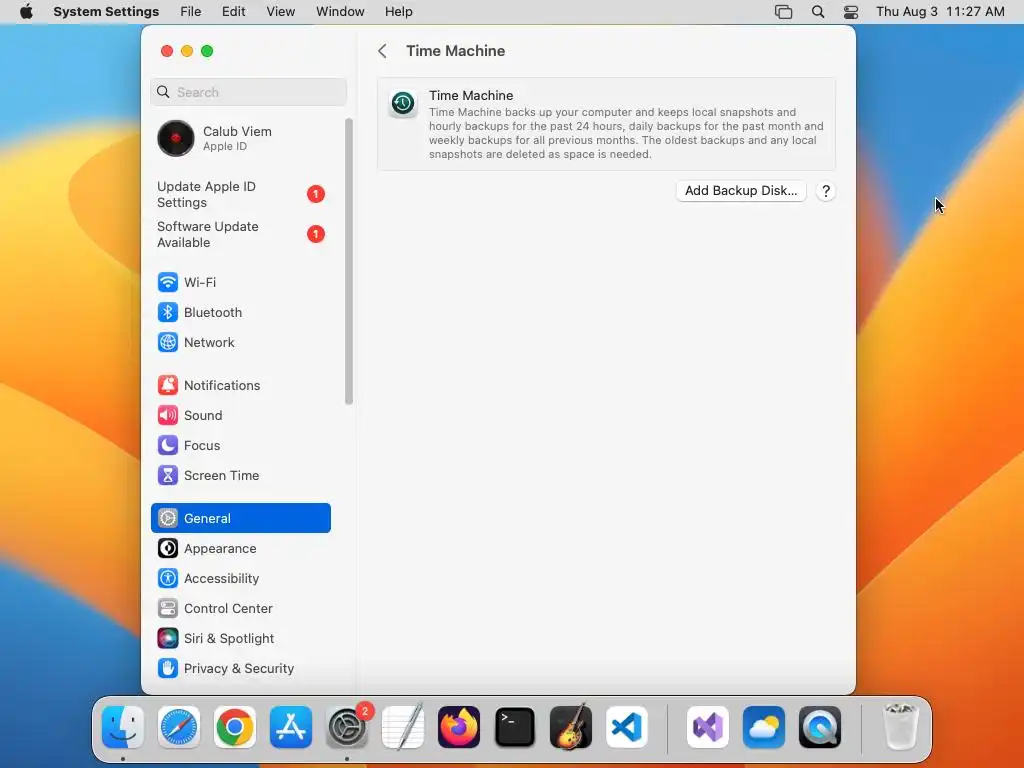Open Screen Time settings
This screenshot has height=768, width=1024.
click(x=240, y=475)
